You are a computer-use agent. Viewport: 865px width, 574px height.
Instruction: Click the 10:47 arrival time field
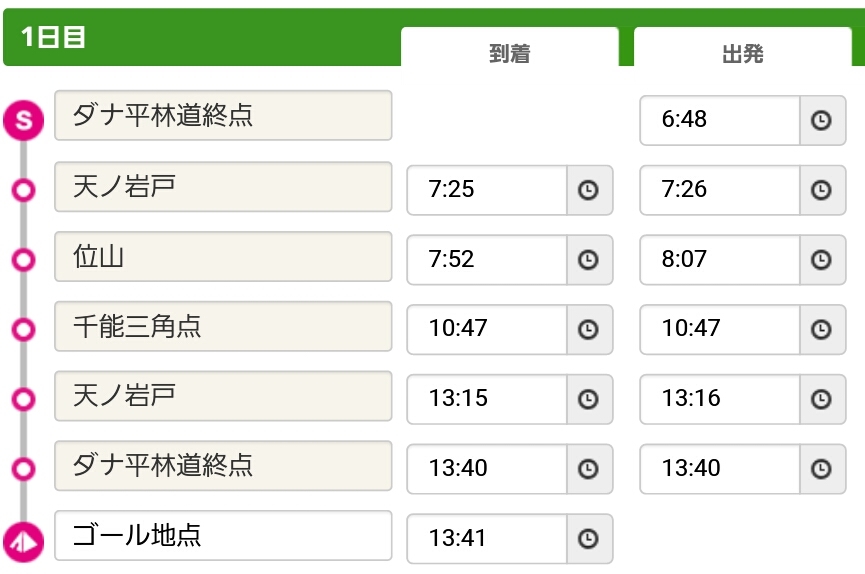coord(487,329)
